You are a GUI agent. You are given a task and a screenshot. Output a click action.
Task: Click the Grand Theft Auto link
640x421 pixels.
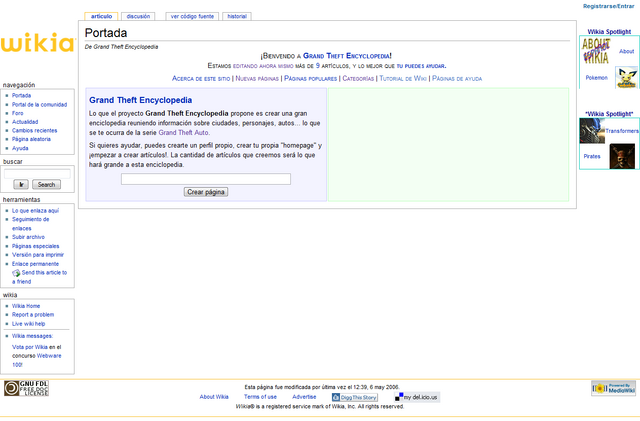[183, 133]
